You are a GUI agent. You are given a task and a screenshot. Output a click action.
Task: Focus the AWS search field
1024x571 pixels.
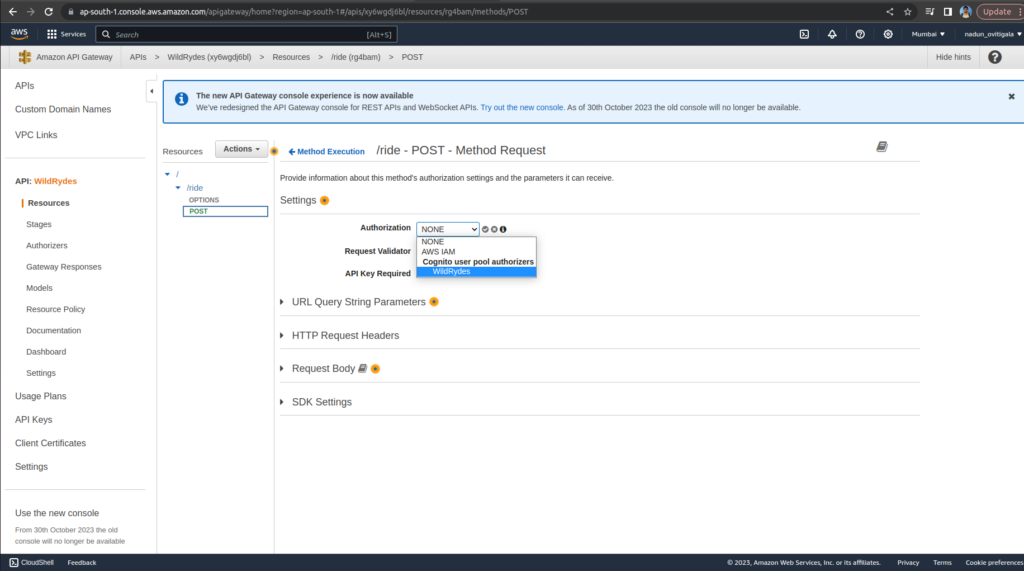[x=246, y=35]
